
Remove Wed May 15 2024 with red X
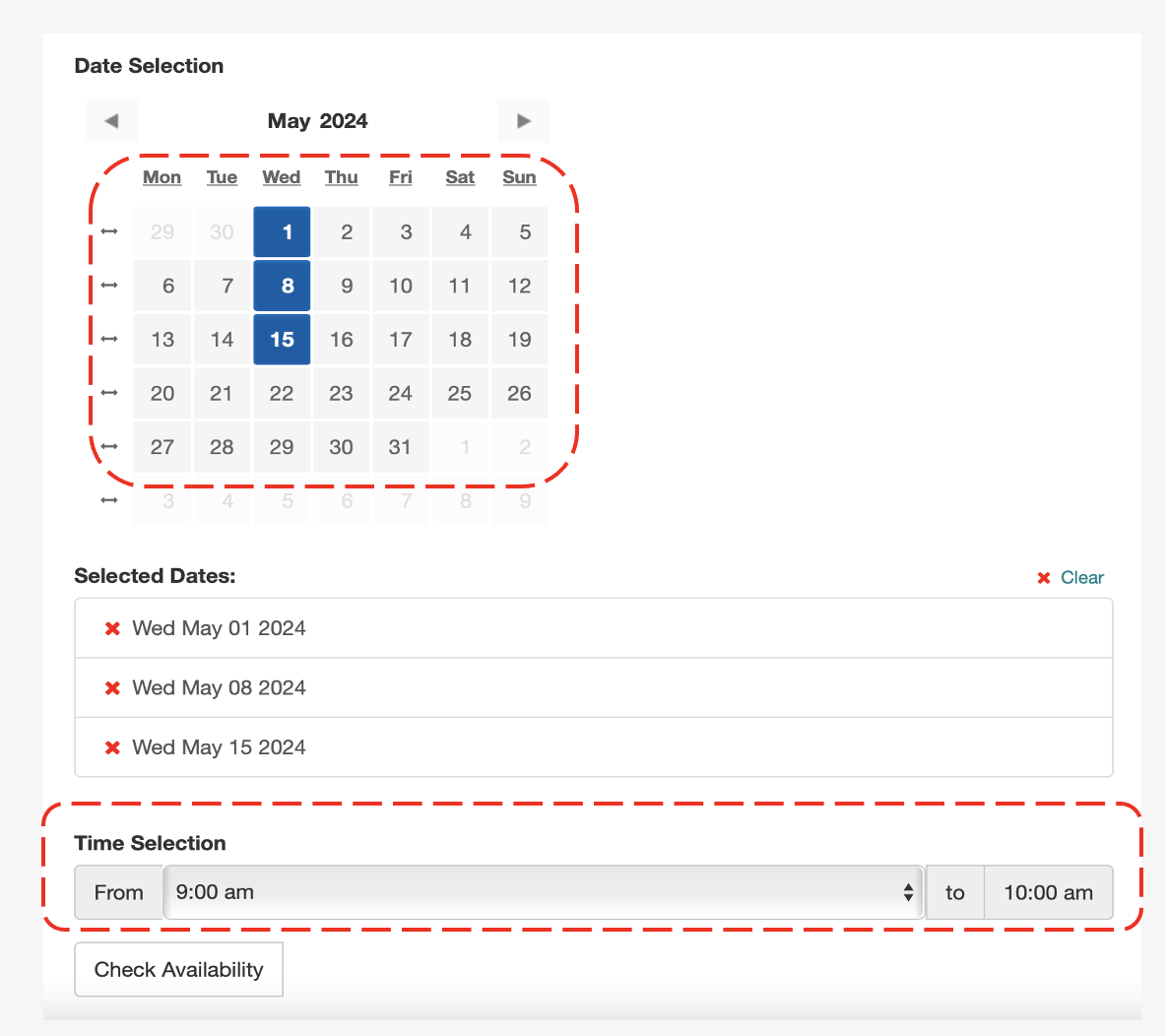pyautogui.click(x=113, y=747)
